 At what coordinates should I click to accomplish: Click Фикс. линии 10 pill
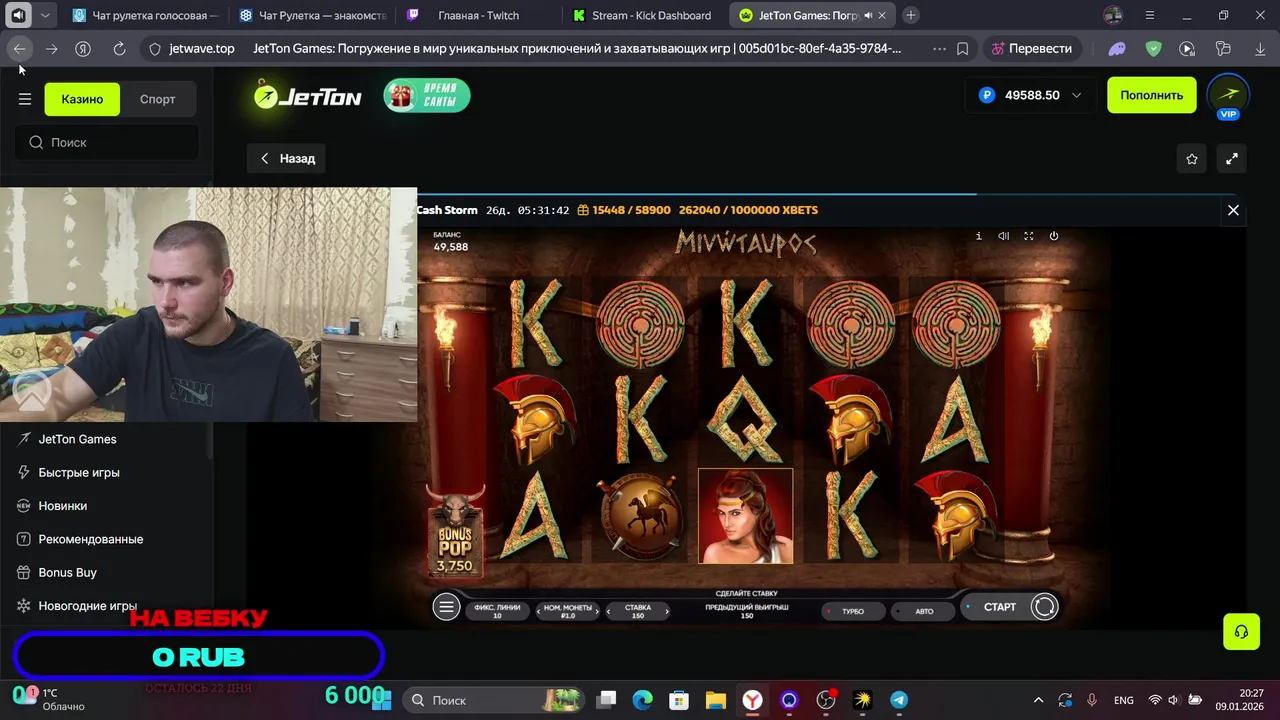click(497, 611)
